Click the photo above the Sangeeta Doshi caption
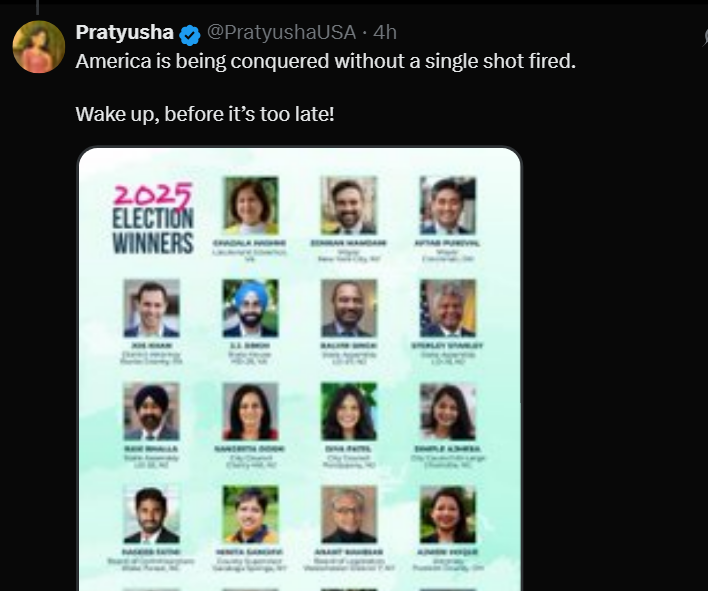Viewport: 708px width, 591px height. [x=250, y=412]
